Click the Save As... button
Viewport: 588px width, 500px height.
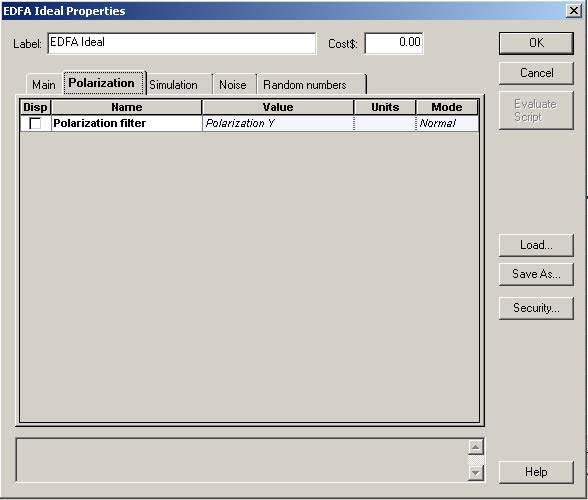[536, 274]
